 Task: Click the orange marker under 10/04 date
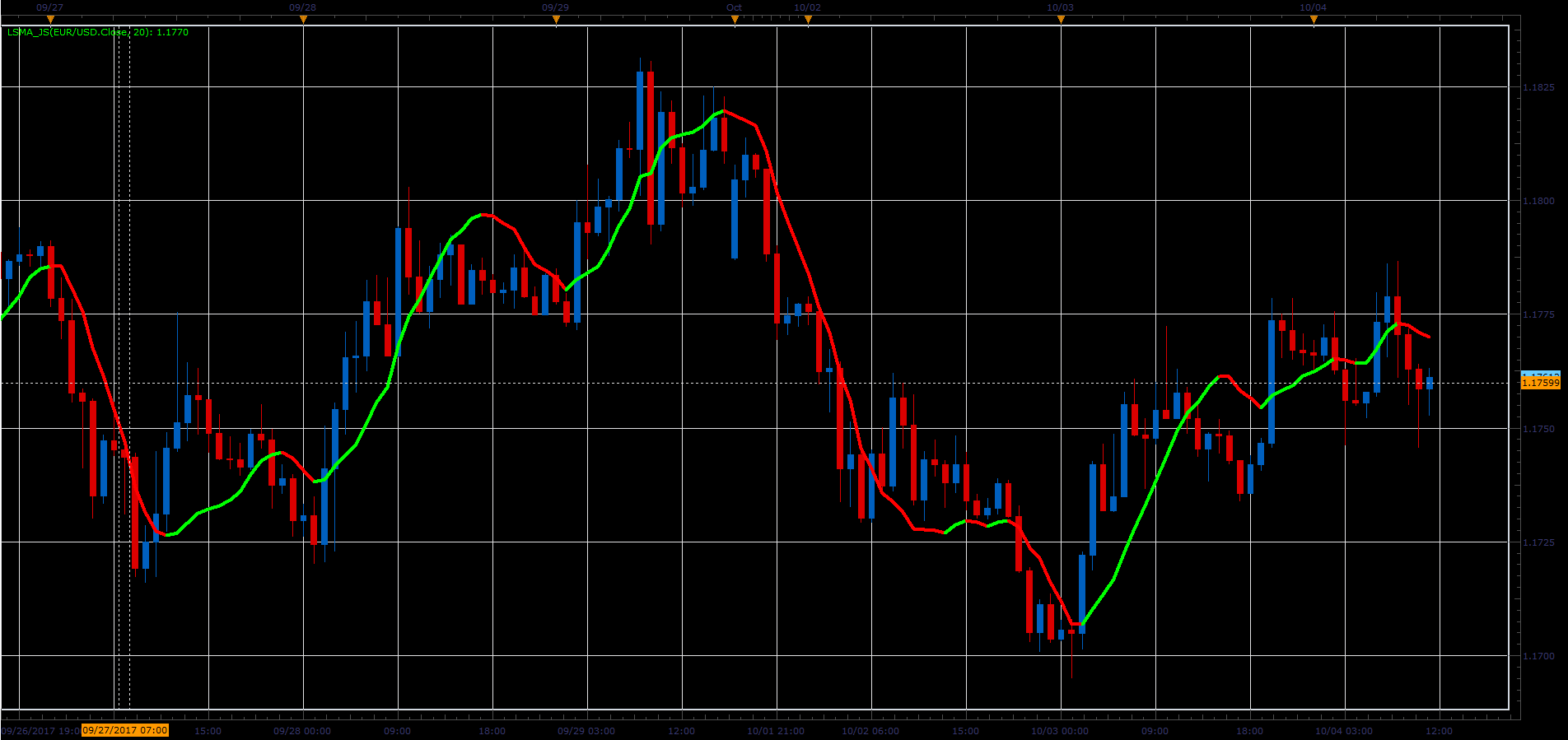[x=1314, y=19]
